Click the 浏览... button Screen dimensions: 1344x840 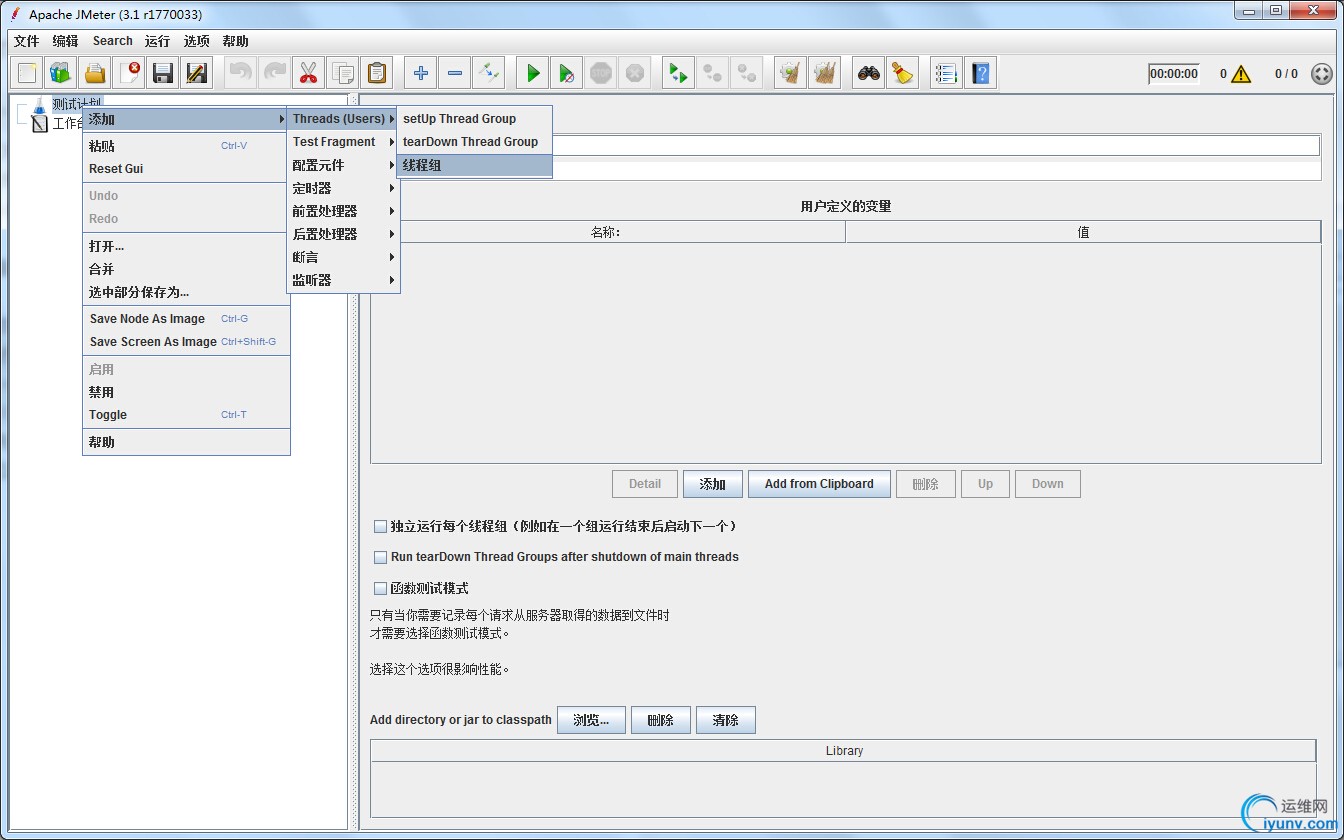tap(591, 720)
